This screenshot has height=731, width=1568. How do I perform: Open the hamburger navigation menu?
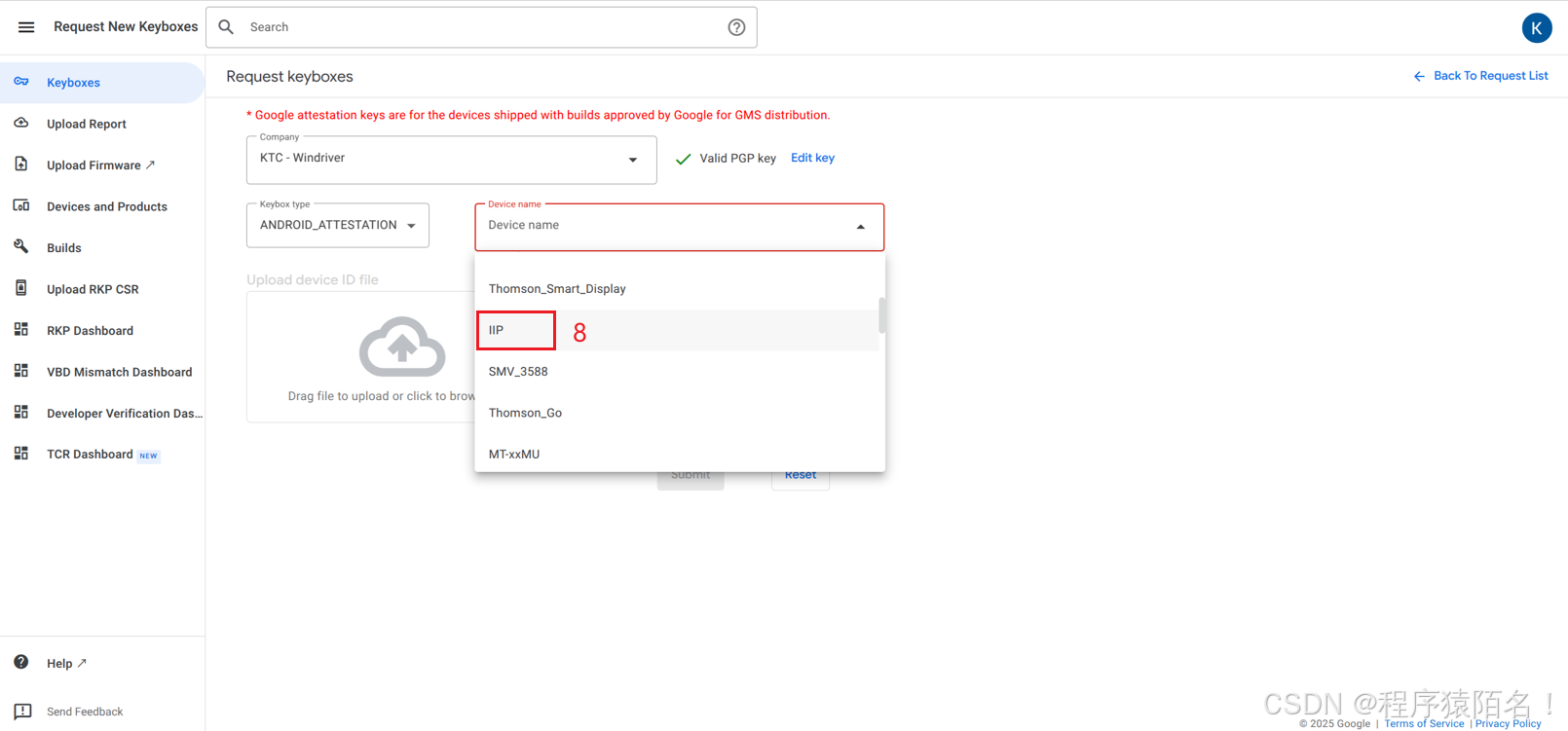(26, 27)
